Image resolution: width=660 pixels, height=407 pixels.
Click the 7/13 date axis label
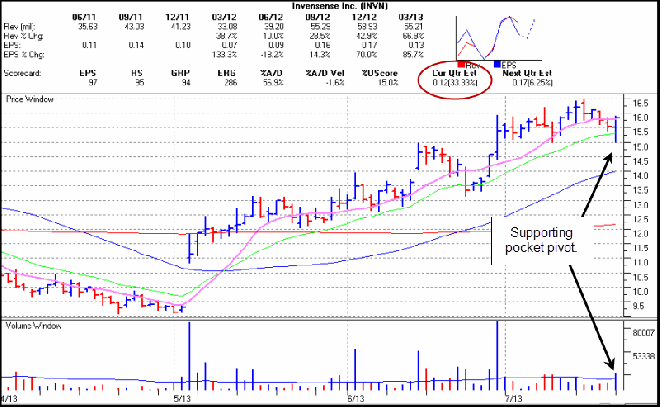tap(514, 399)
